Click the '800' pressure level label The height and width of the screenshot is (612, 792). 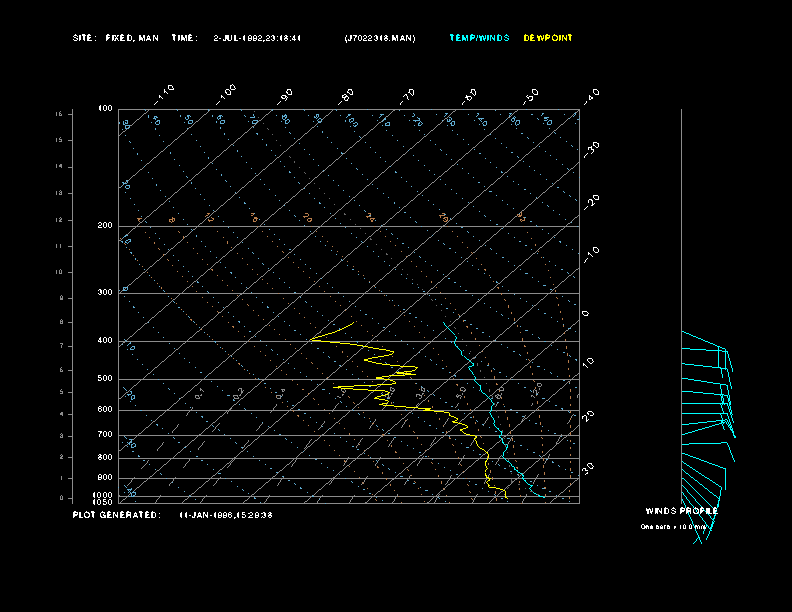(x=105, y=457)
